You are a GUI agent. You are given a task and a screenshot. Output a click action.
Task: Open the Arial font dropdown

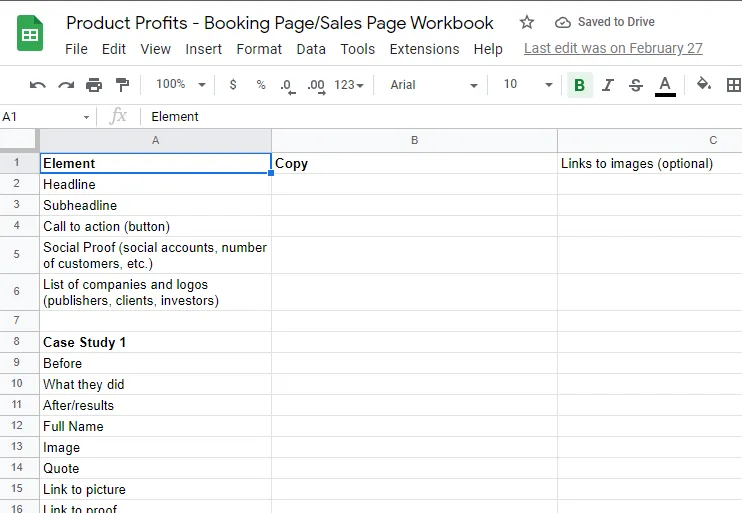click(433, 85)
